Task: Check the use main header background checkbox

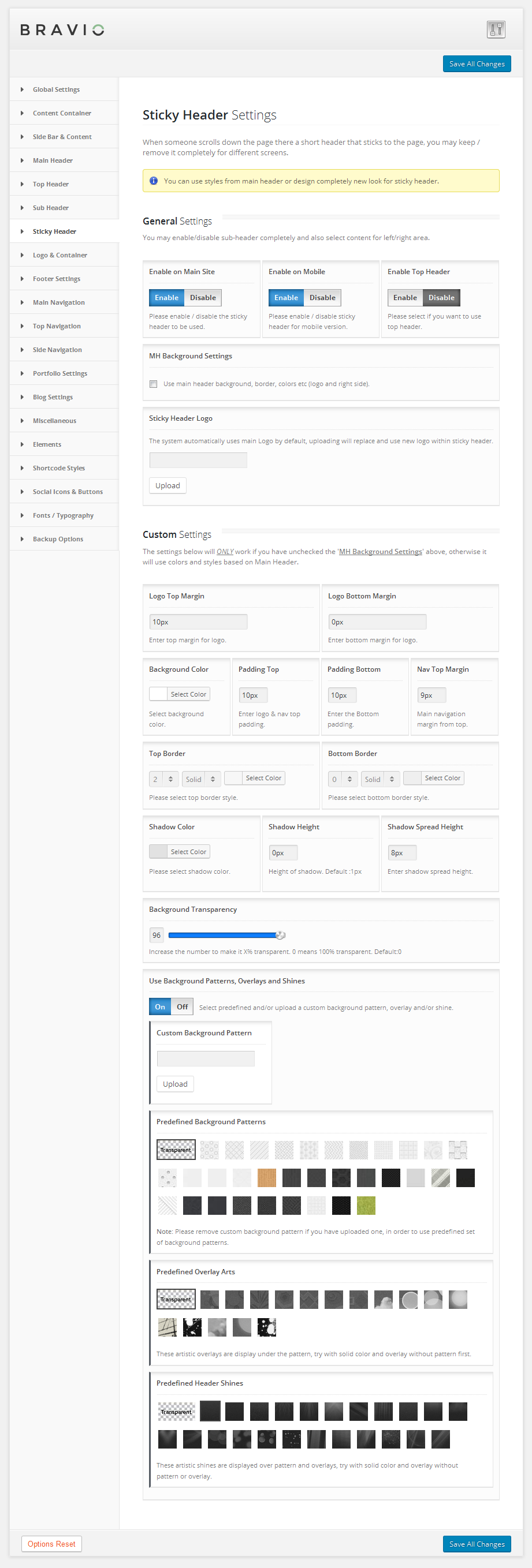Action: pyautogui.click(x=154, y=384)
